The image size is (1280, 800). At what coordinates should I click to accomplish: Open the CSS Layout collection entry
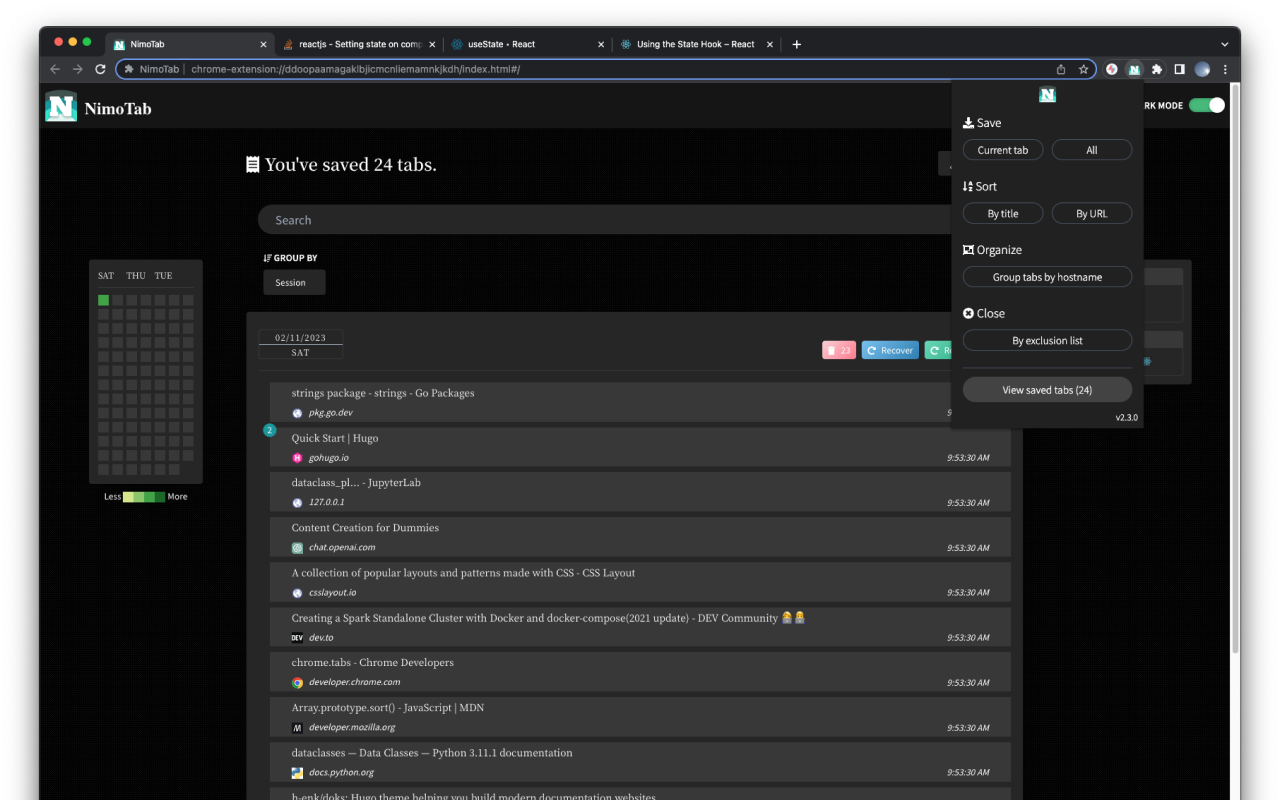point(640,582)
